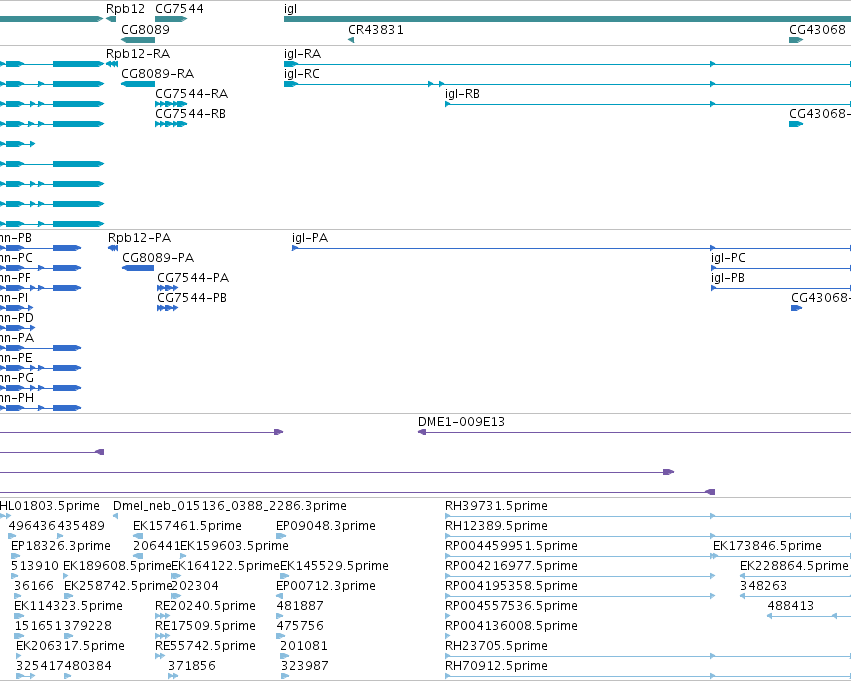Screen dimensions: 851x681
Task: Click the CG43068 gene label
Action: coord(817,30)
